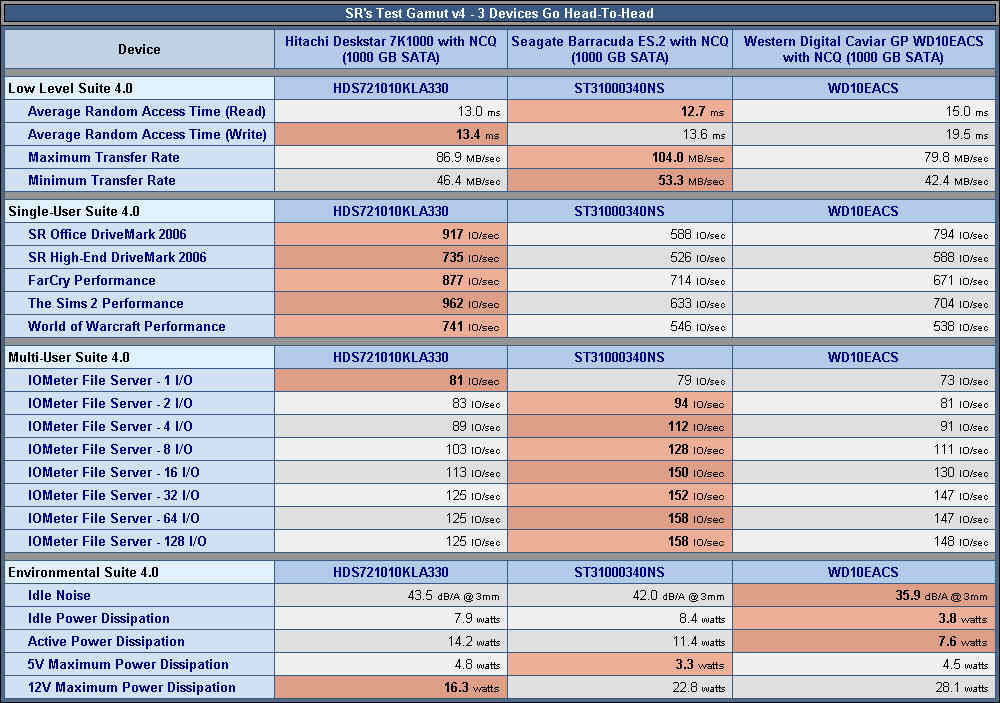Open SR High-End DriveMark 2006 link
The height and width of the screenshot is (703, 1000).
coord(117,257)
